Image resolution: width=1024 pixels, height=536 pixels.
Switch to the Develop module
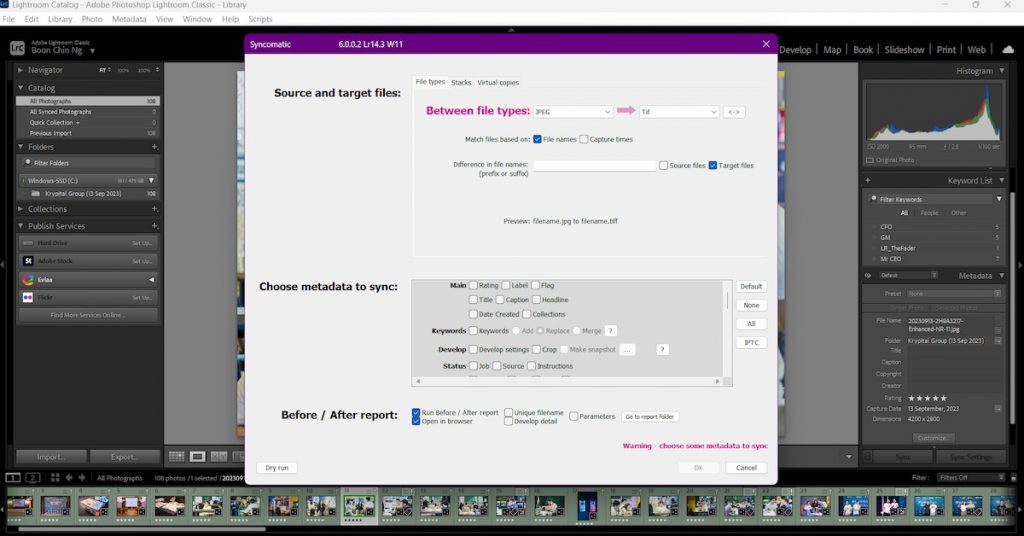(795, 50)
